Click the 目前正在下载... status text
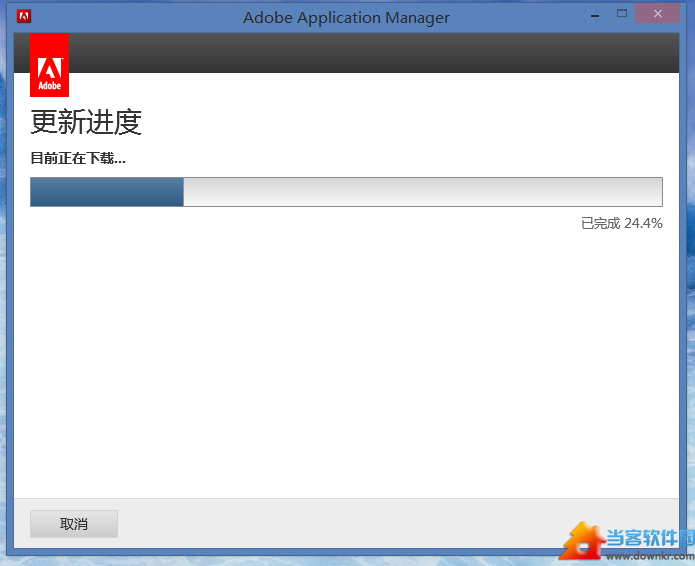The width and height of the screenshot is (695, 566). [78, 158]
